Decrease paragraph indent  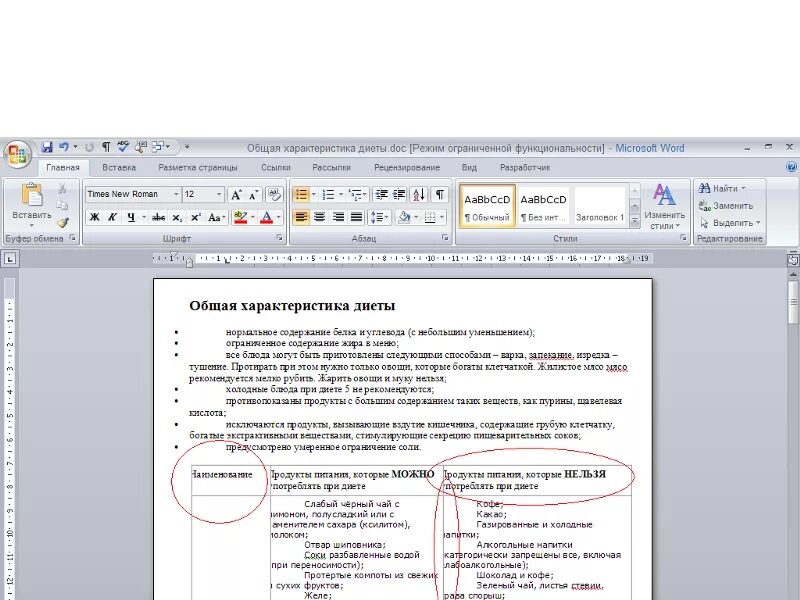click(x=381, y=194)
